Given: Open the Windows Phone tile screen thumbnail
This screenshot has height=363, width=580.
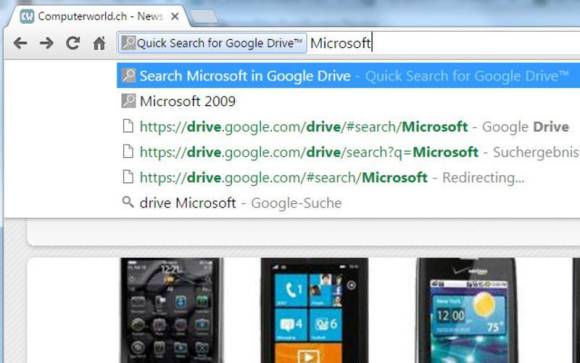Looking at the screenshot, I should [314, 310].
